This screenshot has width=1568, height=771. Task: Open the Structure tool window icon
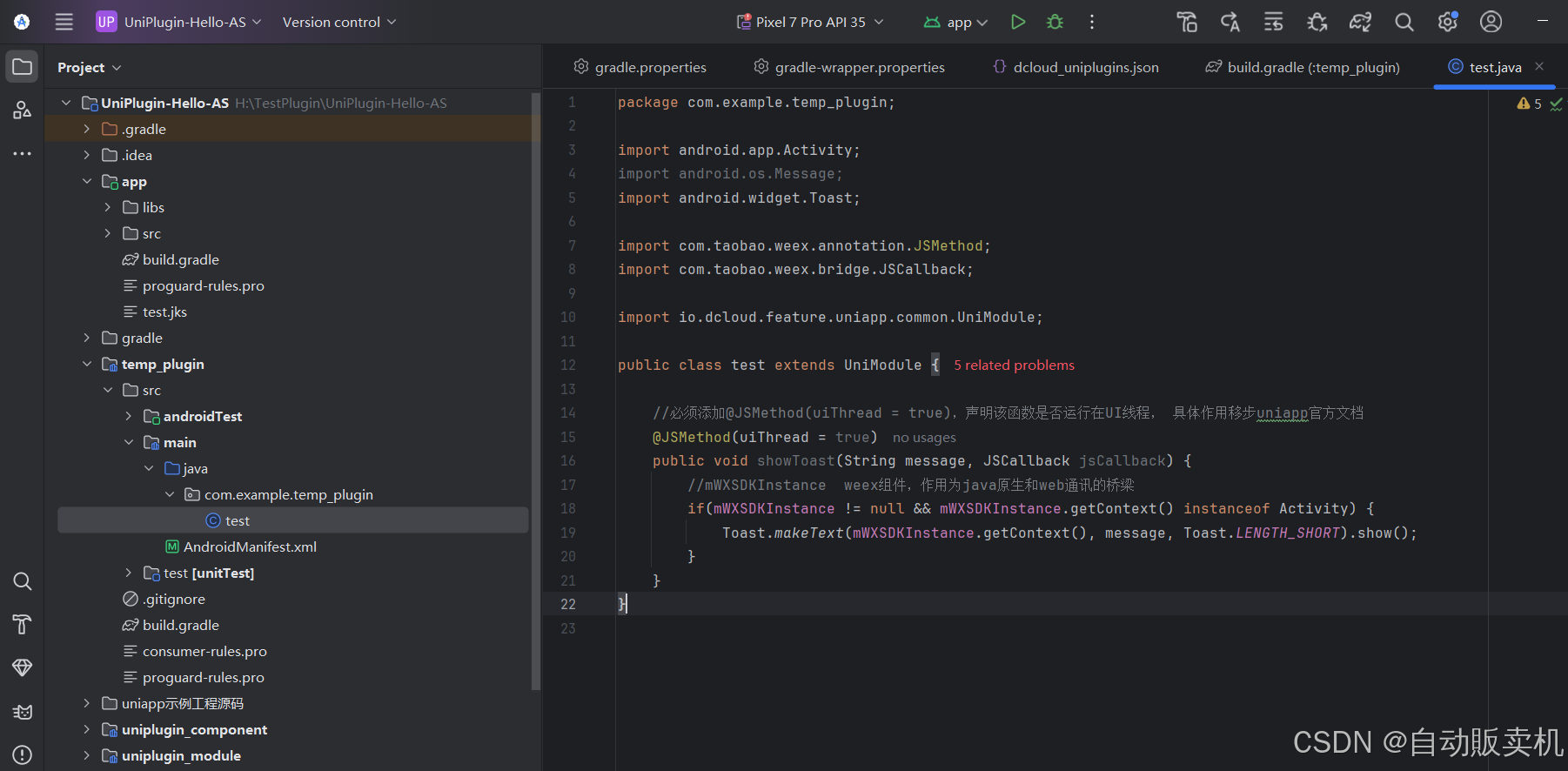(x=23, y=110)
